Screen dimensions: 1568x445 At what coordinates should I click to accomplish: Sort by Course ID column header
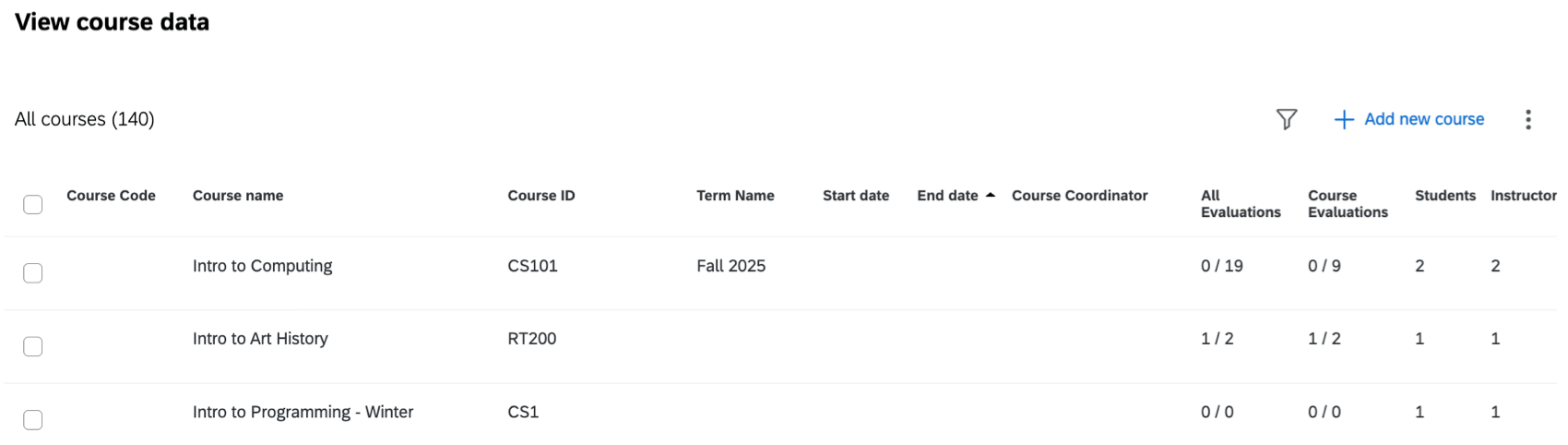coord(541,196)
